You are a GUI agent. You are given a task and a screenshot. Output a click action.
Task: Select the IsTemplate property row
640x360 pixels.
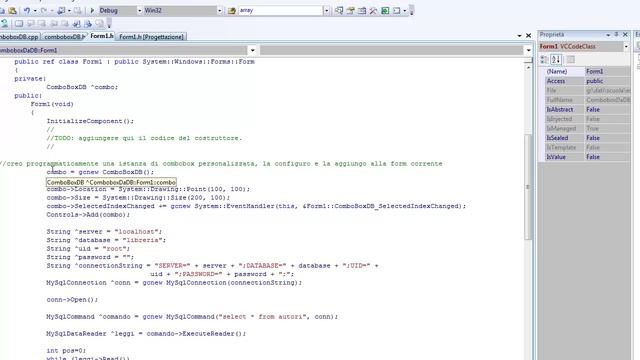(588, 147)
